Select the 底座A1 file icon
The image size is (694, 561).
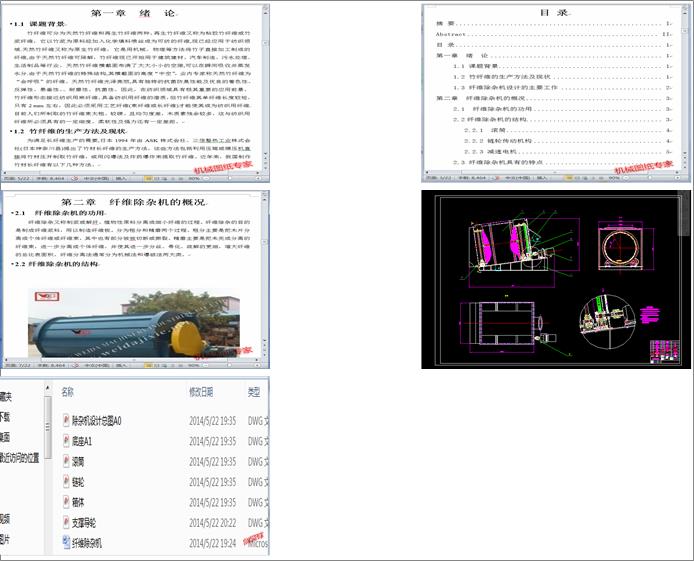coord(66,441)
